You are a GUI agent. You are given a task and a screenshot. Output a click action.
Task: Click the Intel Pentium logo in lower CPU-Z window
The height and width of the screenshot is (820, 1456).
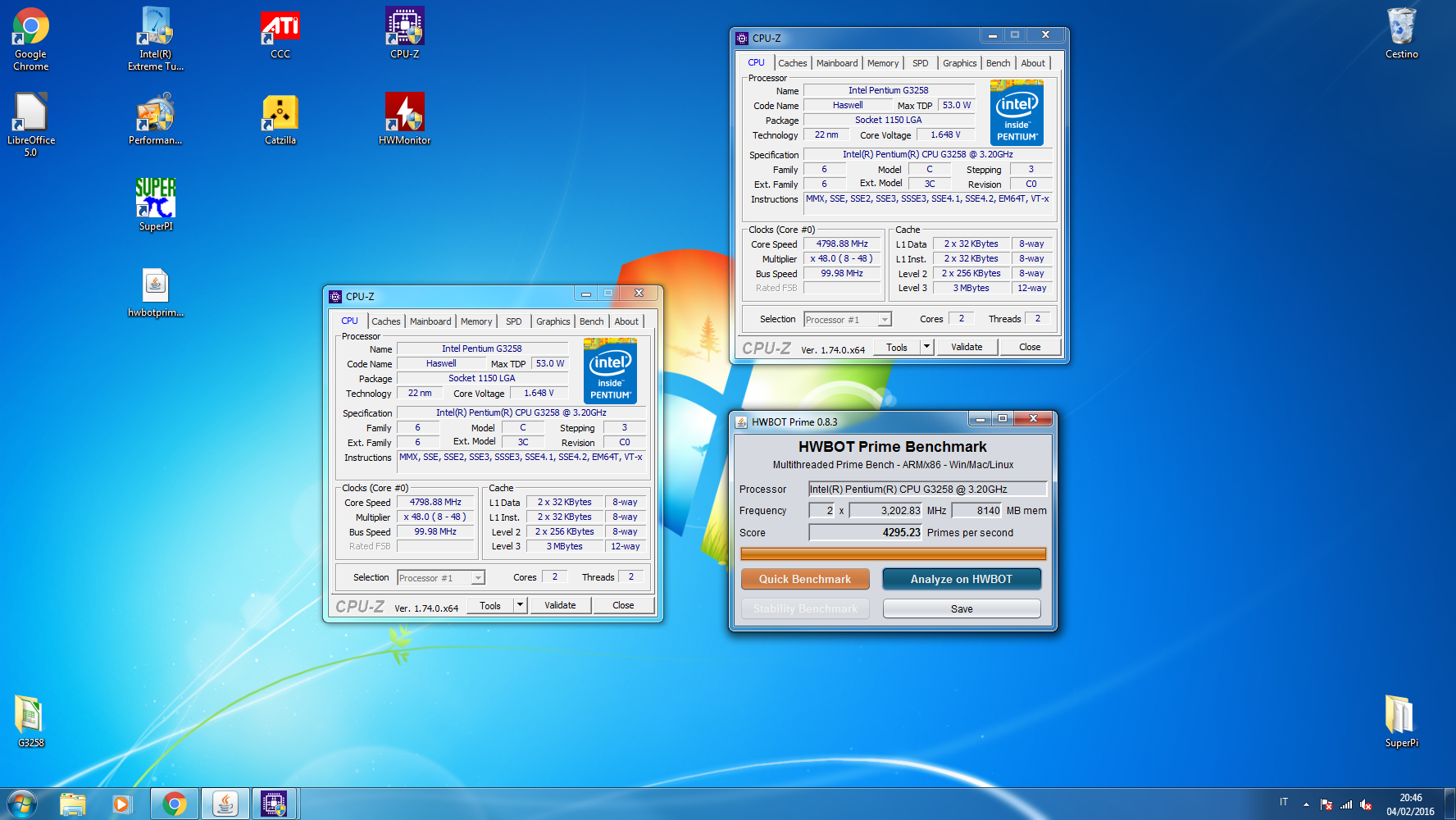click(x=610, y=371)
